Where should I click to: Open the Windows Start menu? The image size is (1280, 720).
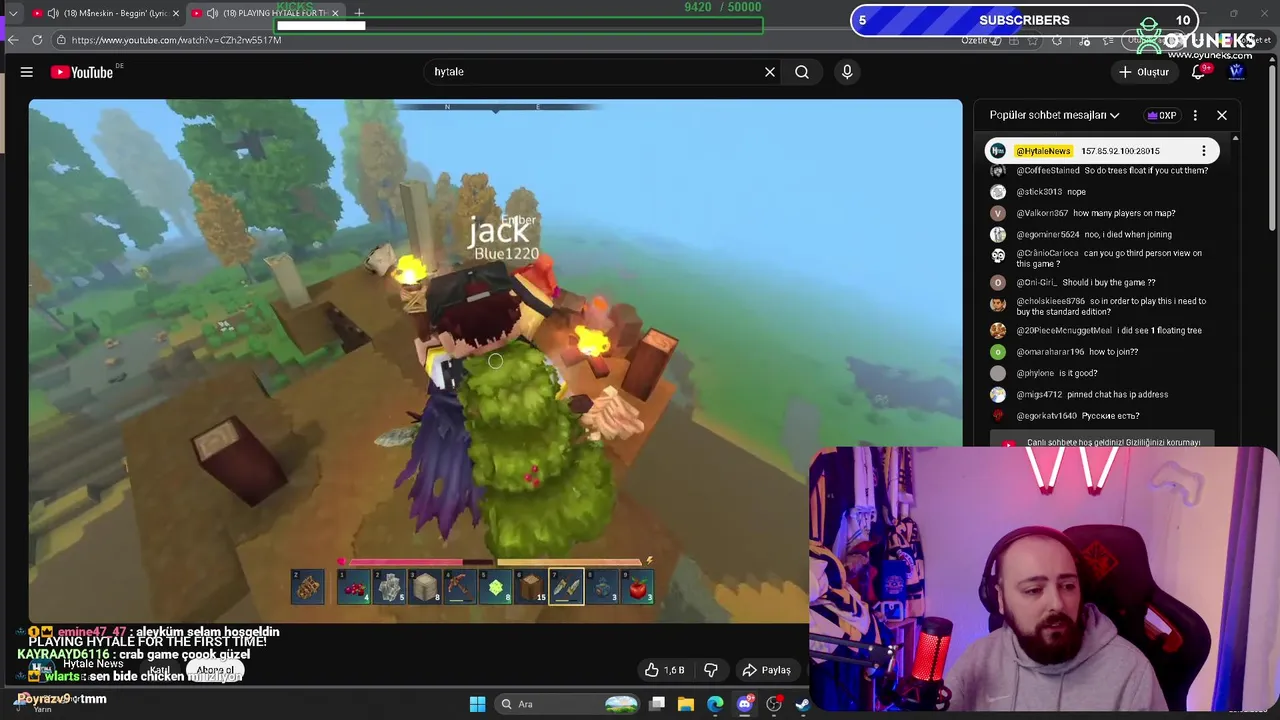click(x=477, y=704)
